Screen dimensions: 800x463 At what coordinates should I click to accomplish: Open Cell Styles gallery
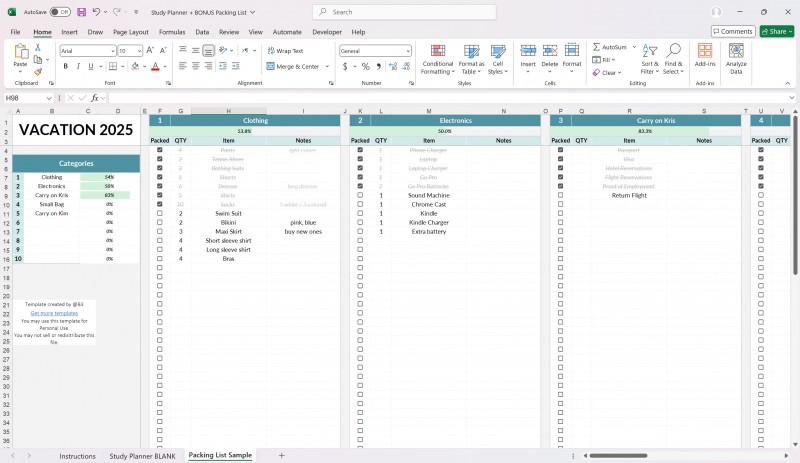click(497, 59)
